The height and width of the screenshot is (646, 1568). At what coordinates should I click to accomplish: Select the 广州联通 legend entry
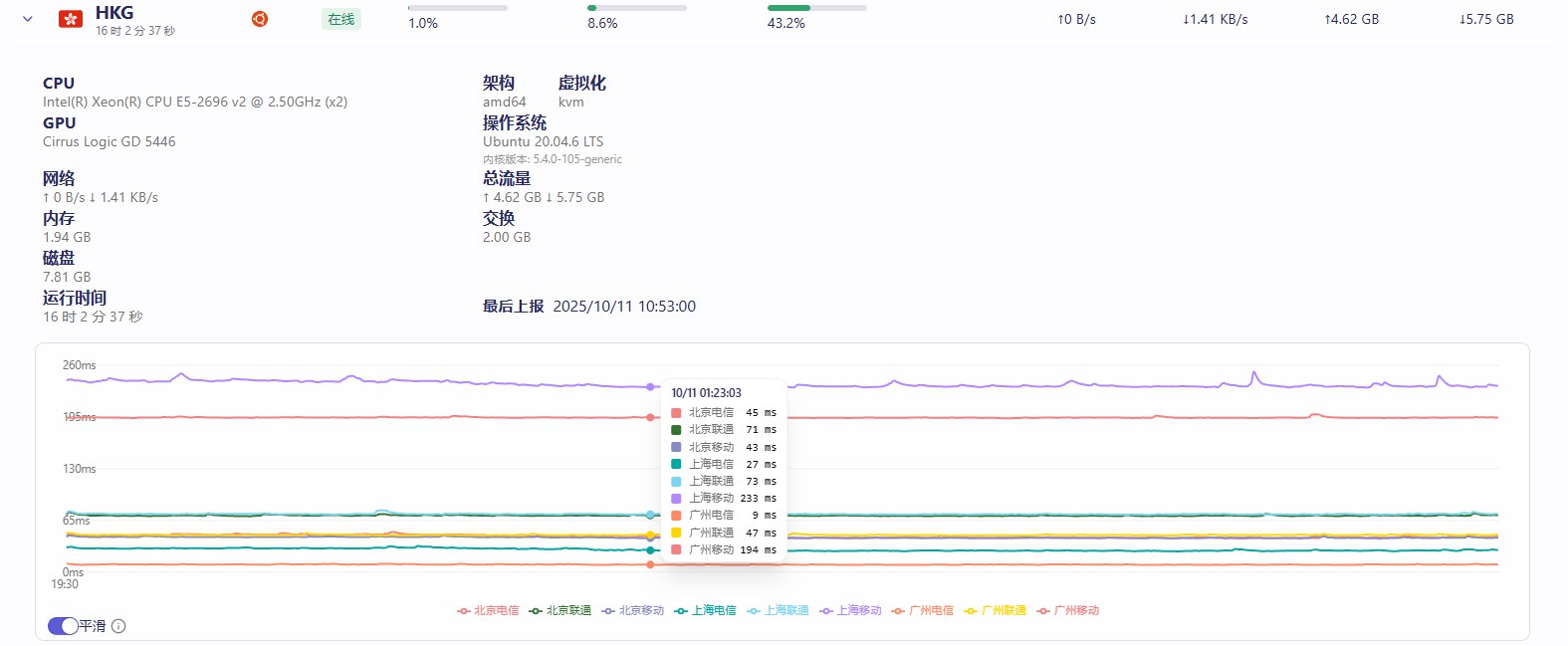(996, 611)
